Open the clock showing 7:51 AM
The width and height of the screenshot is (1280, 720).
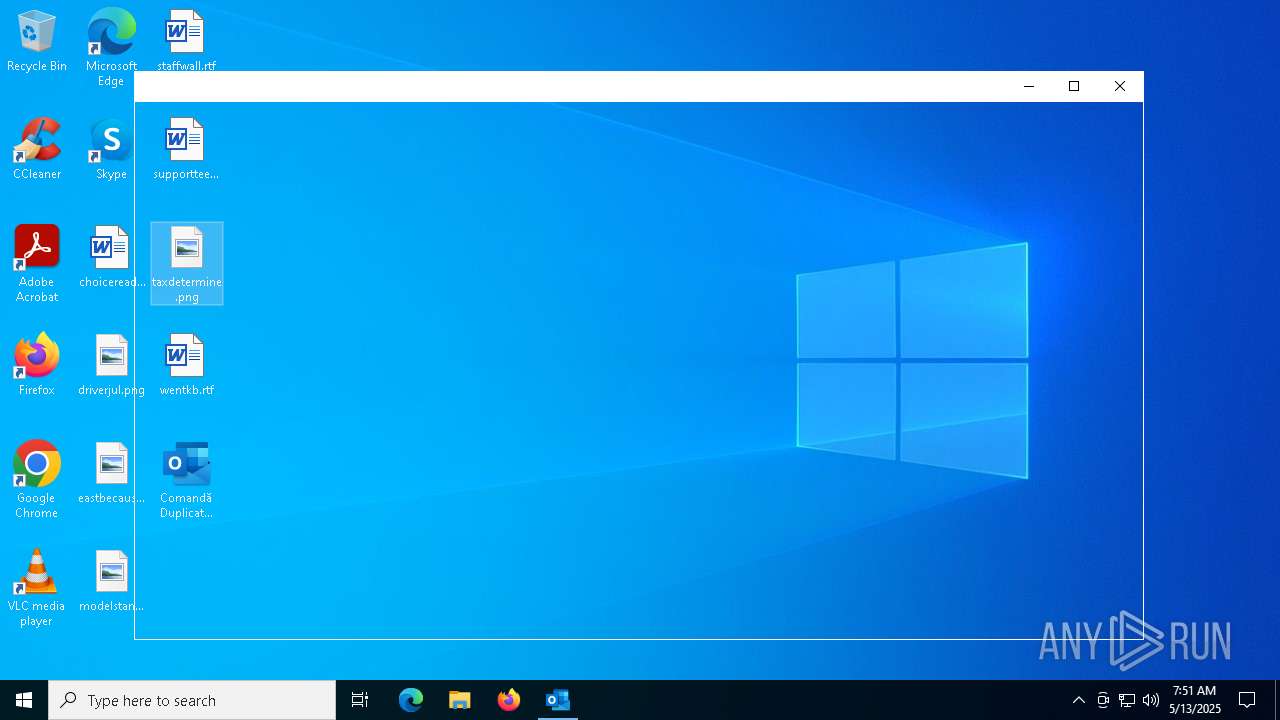click(1195, 700)
